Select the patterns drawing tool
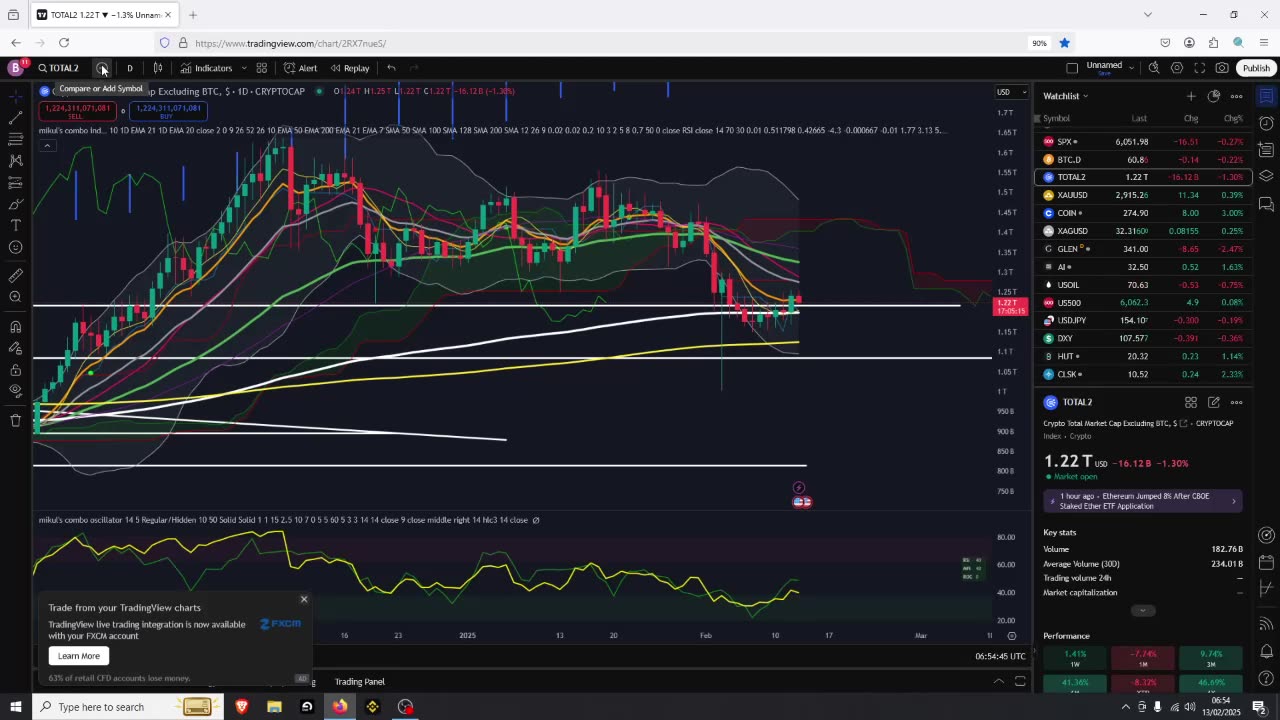 click(15, 161)
